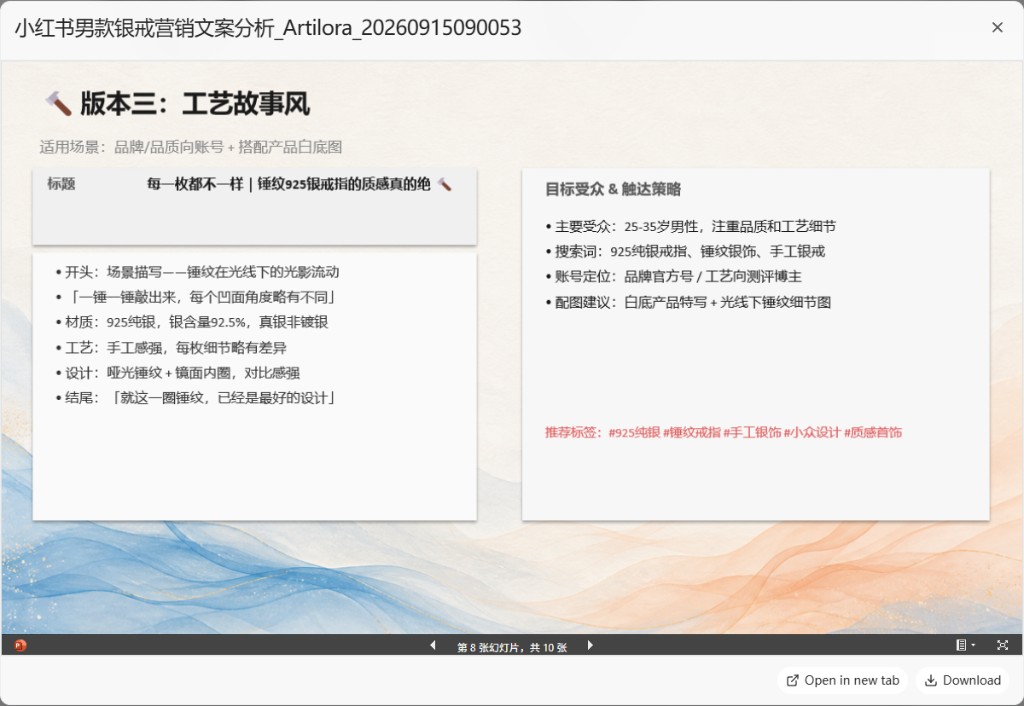This screenshot has height=706, width=1024.
Task: Enter fullscreen slideshow mode icon
Action: pos(1002,645)
